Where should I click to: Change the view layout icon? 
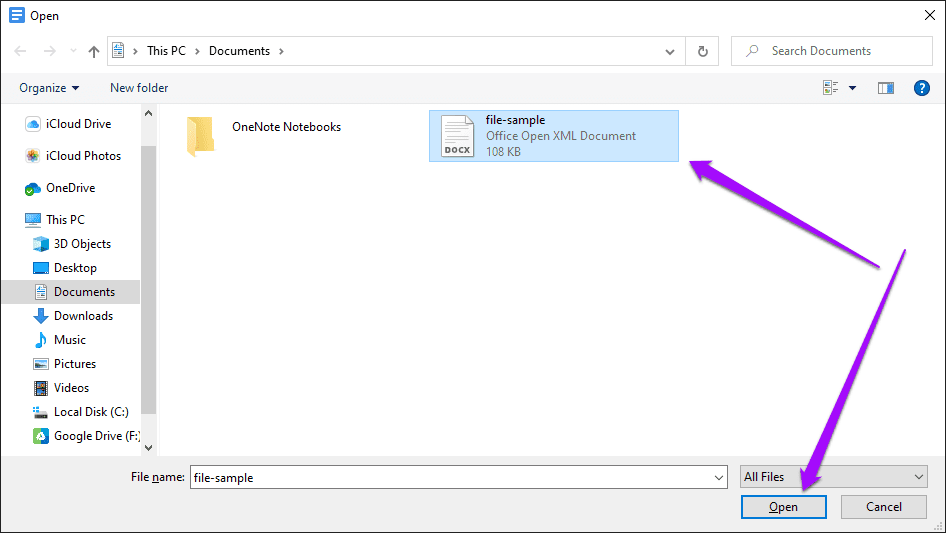[x=831, y=88]
